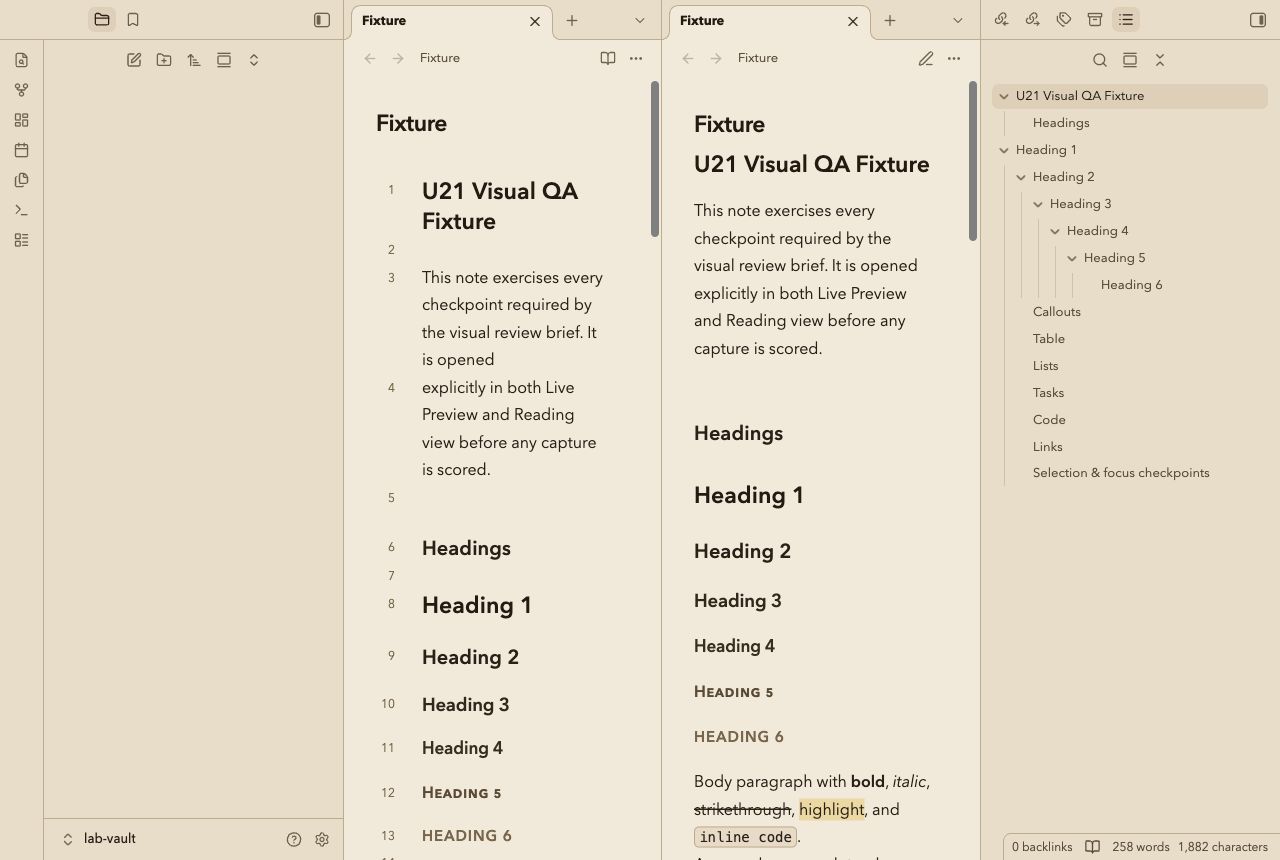Open the bookmarks tab icon
1280x860 pixels.
[x=133, y=20]
